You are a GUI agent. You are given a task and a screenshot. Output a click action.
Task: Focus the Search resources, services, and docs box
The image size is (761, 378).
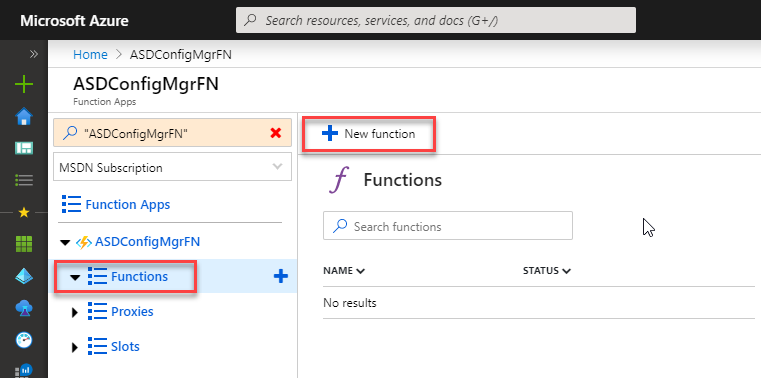(436, 20)
